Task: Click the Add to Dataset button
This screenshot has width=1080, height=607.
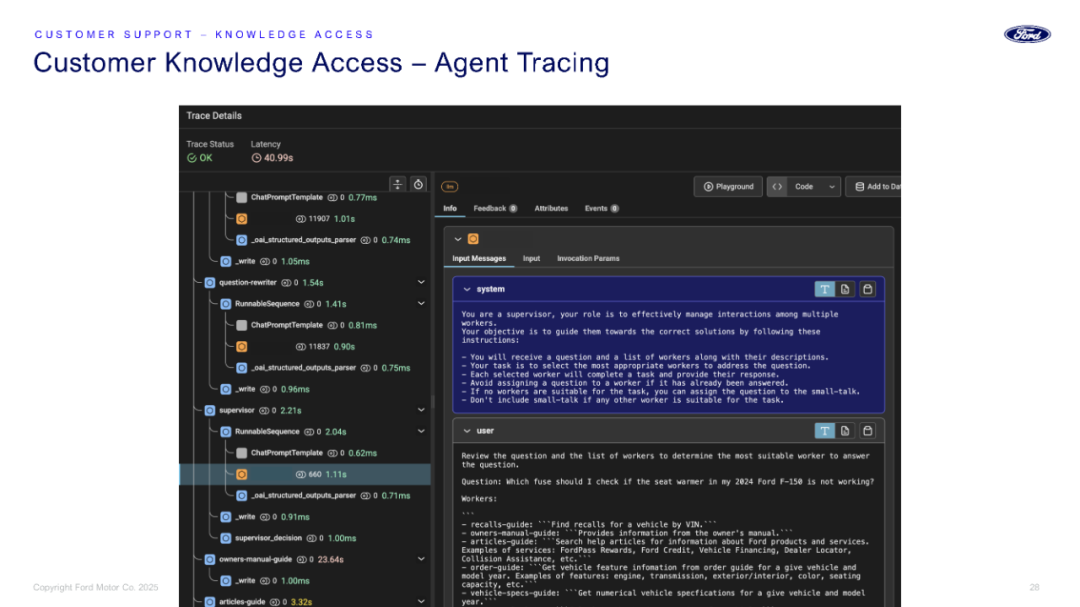Action: click(873, 187)
